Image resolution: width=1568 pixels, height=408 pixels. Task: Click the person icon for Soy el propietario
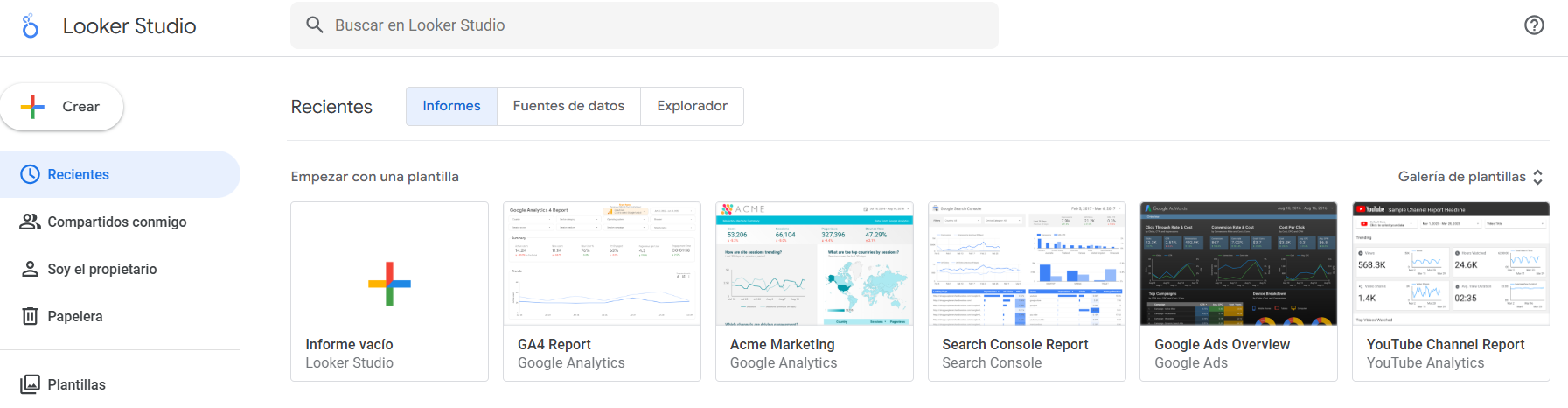(30, 269)
